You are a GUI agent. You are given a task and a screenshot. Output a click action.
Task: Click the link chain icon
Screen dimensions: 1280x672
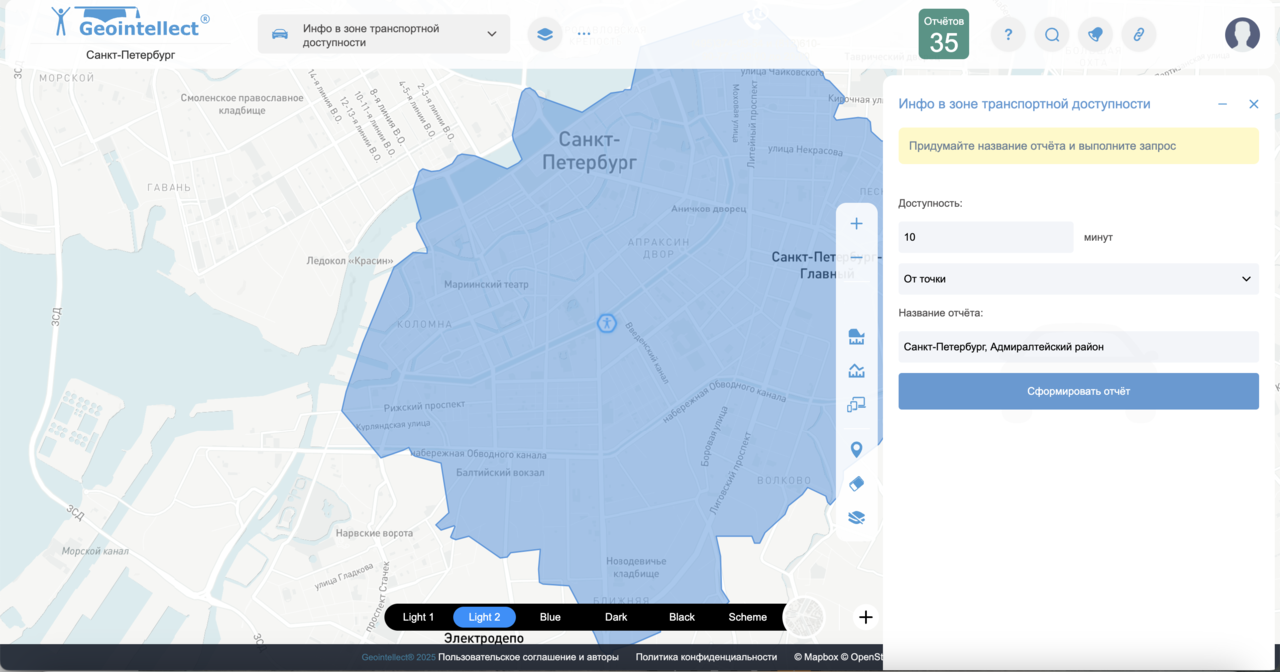point(1138,35)
